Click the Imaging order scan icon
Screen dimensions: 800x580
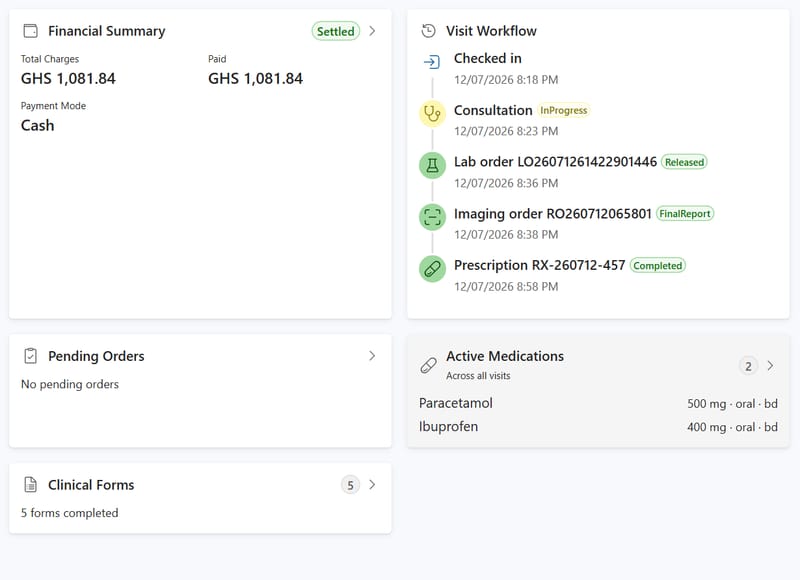click(432, 217)
